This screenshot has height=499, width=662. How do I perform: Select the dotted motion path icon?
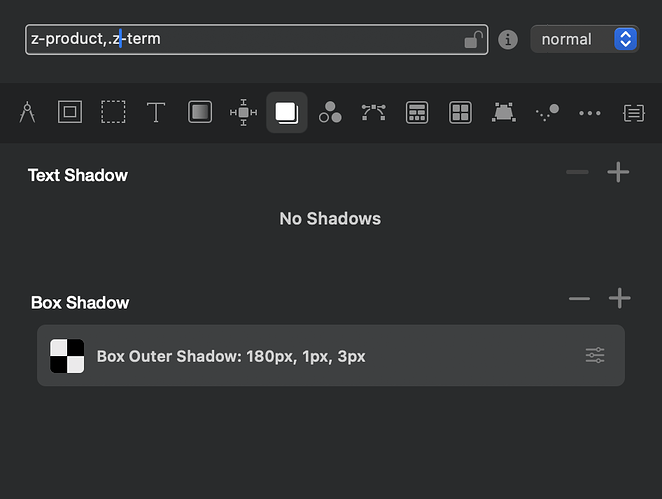coord(547,113)
